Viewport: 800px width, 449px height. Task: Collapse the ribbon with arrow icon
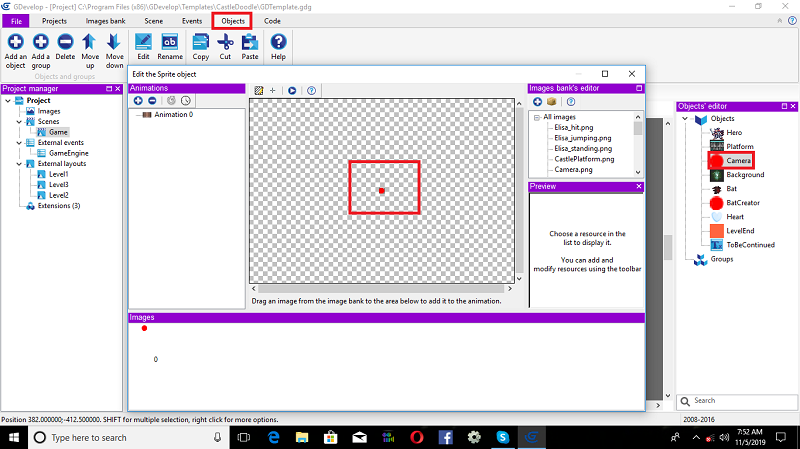tap(780, 21)
